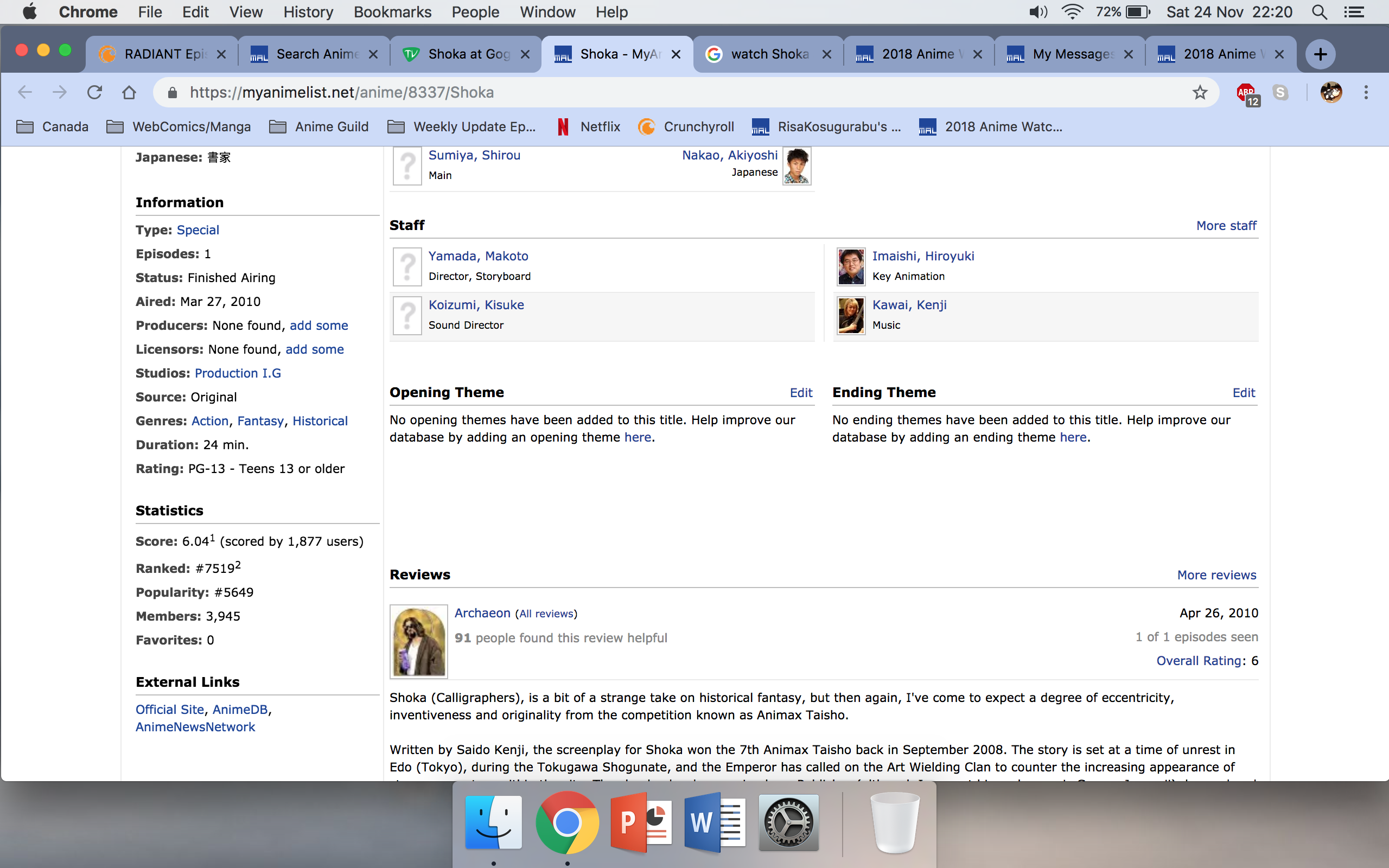Edit the Opening Theme section
This screenshot has width=1389, height=868.
801,393
